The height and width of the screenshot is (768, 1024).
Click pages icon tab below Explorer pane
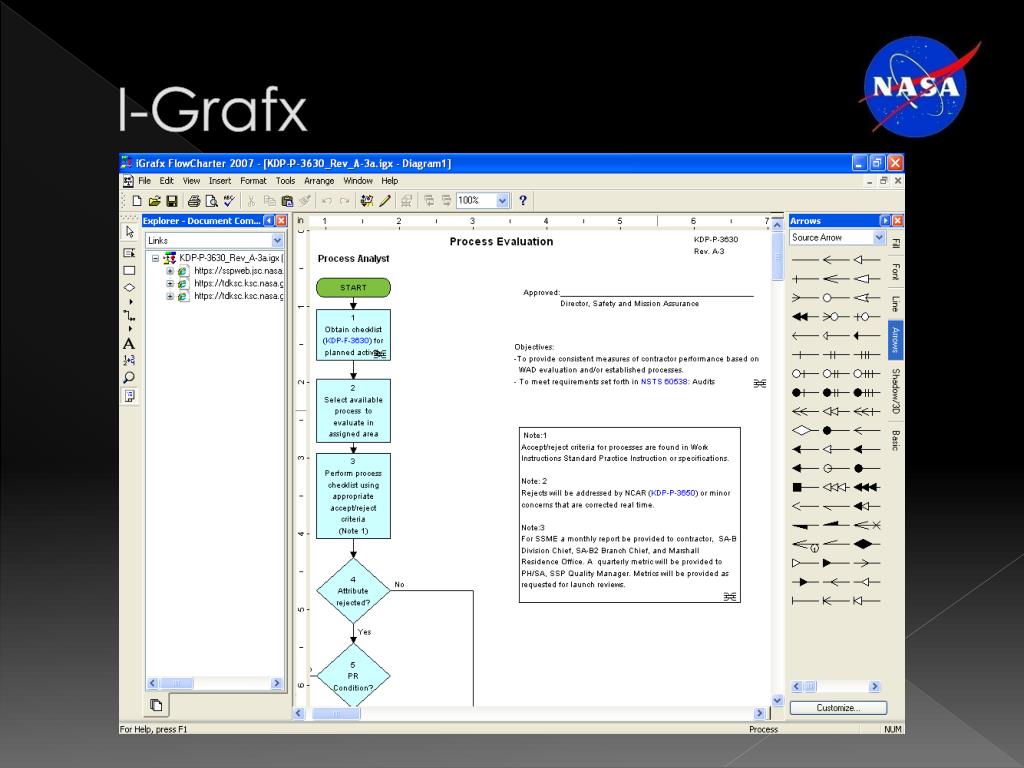click(x=156, y=705)
